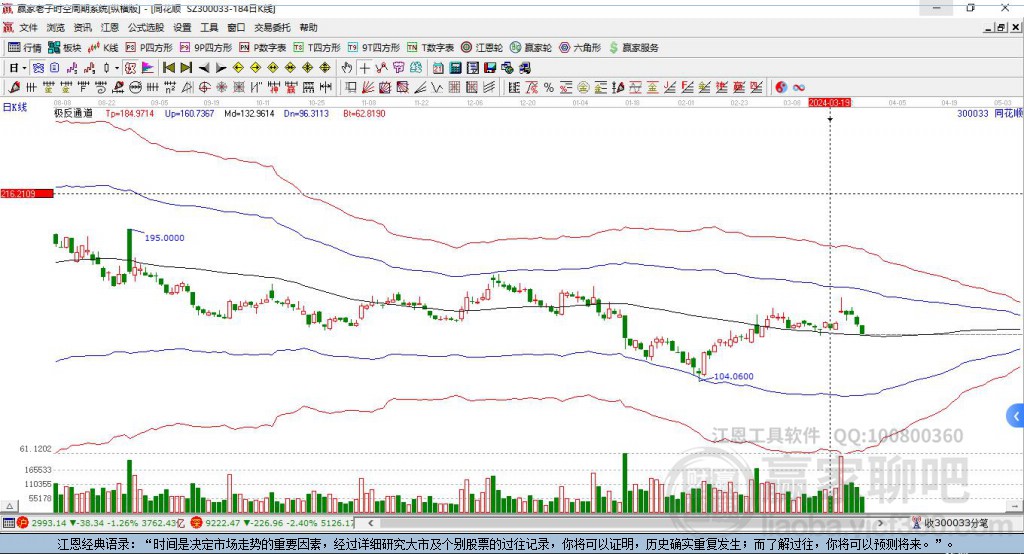Open the 9P四方形 tool
The height and width of the screenshot is (554, 1024).
[x=206, y=48]
